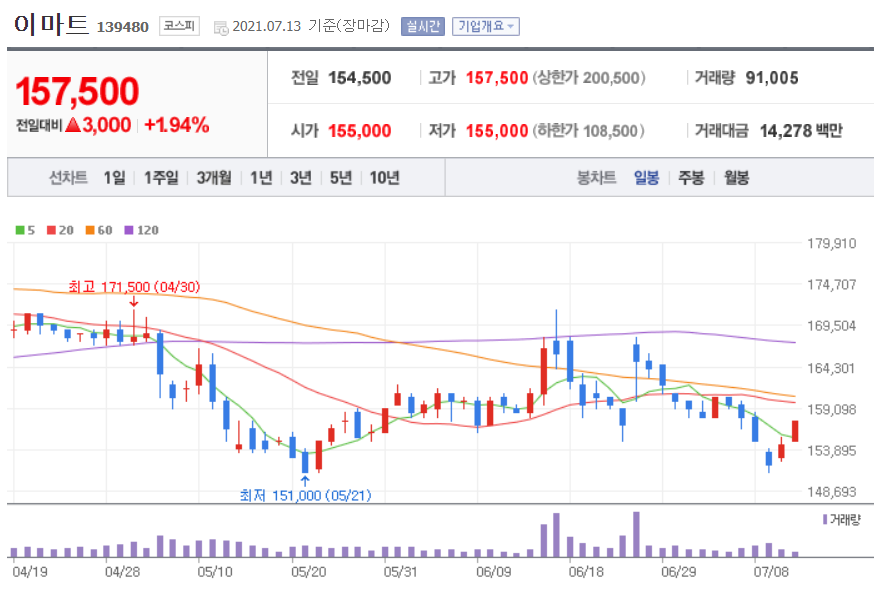Click the calendar icon beside the date
This screenshot has height=599, width=874.
coord(221,27)
